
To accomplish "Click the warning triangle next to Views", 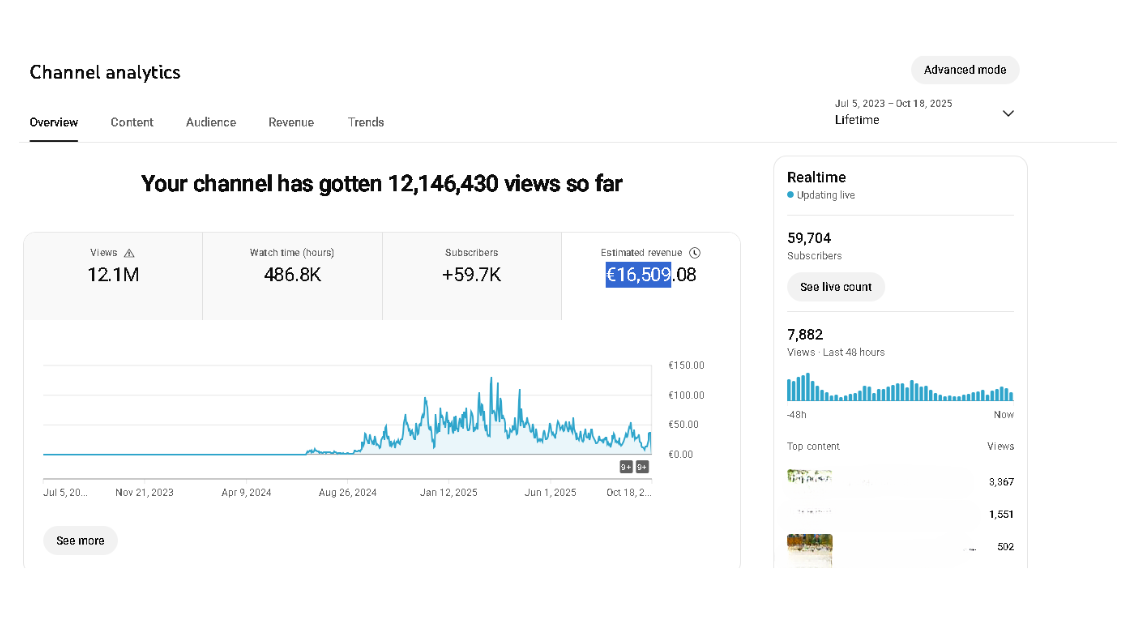I will 129,254.
